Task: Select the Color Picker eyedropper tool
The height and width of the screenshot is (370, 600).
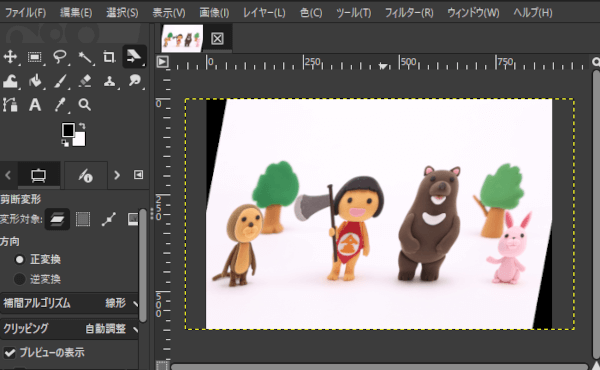Action: click(x=60, y=104)
